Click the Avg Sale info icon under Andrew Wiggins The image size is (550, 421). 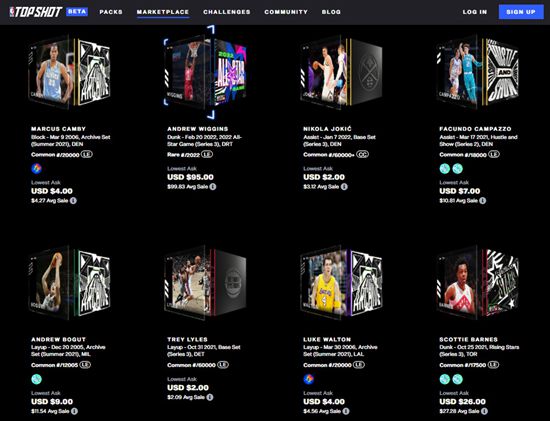pos(213,187)
